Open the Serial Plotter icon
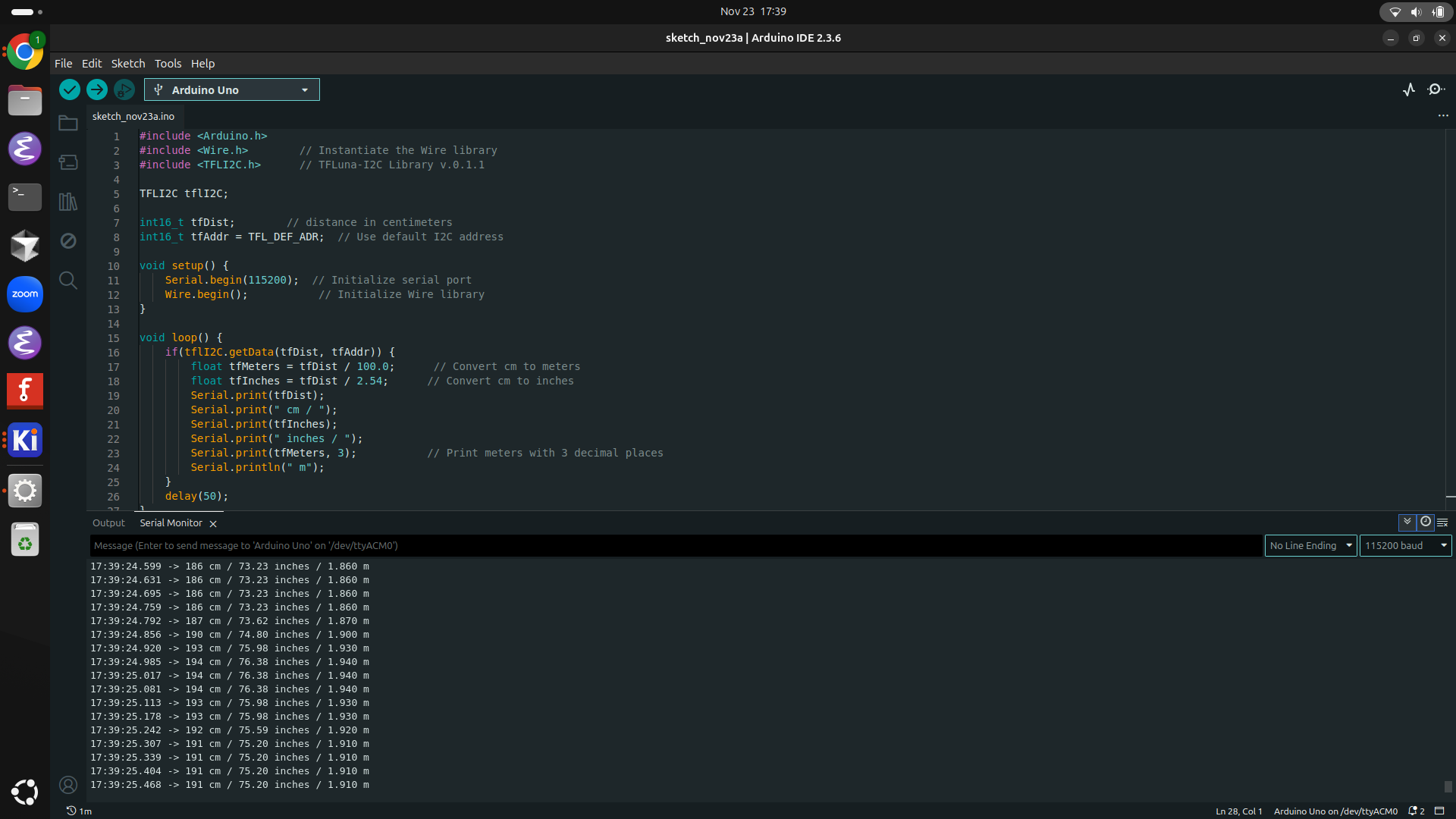Screen dimensions: 1456x819 (x=1409, y=89)
